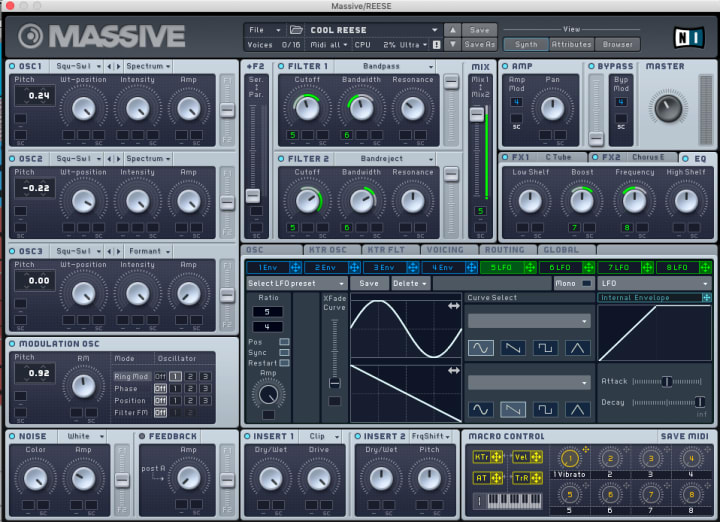Switch to Browser view
Image resolution: width=720 pixels, height=522 pixels.
(617, 45)
